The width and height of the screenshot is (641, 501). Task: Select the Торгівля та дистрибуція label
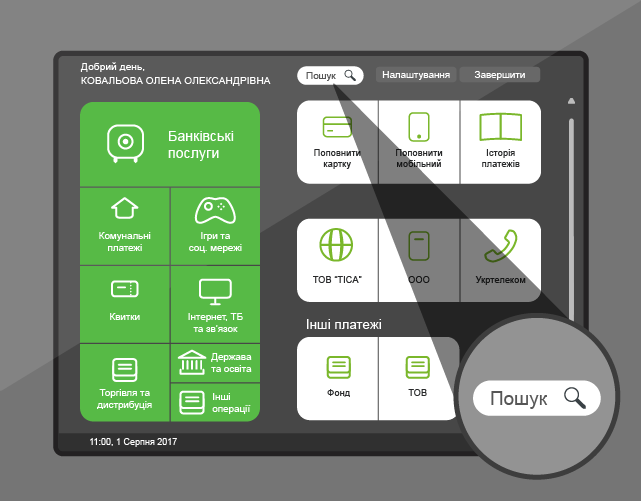[124, 398]
